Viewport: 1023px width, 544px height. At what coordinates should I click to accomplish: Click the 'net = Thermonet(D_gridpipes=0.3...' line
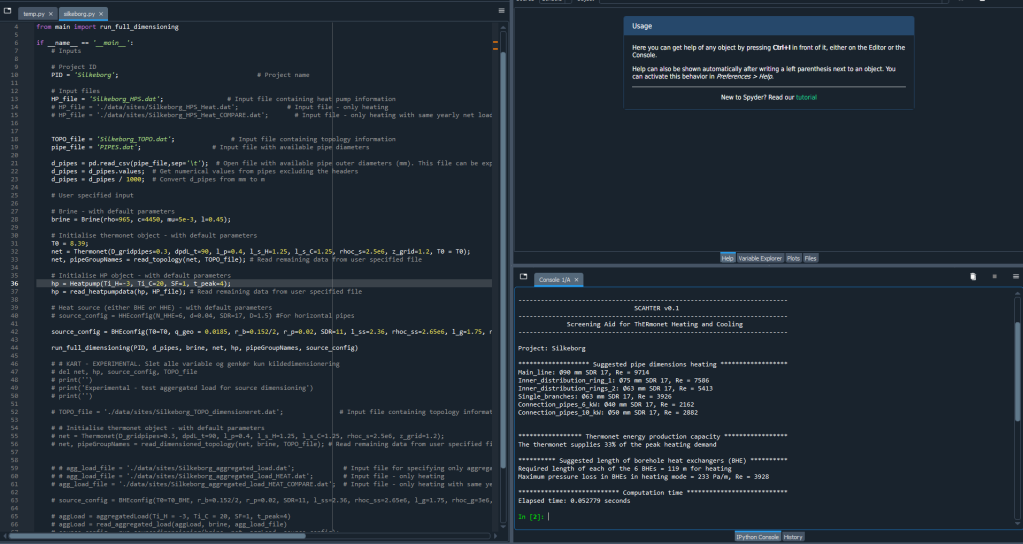[x=261, y=252]
